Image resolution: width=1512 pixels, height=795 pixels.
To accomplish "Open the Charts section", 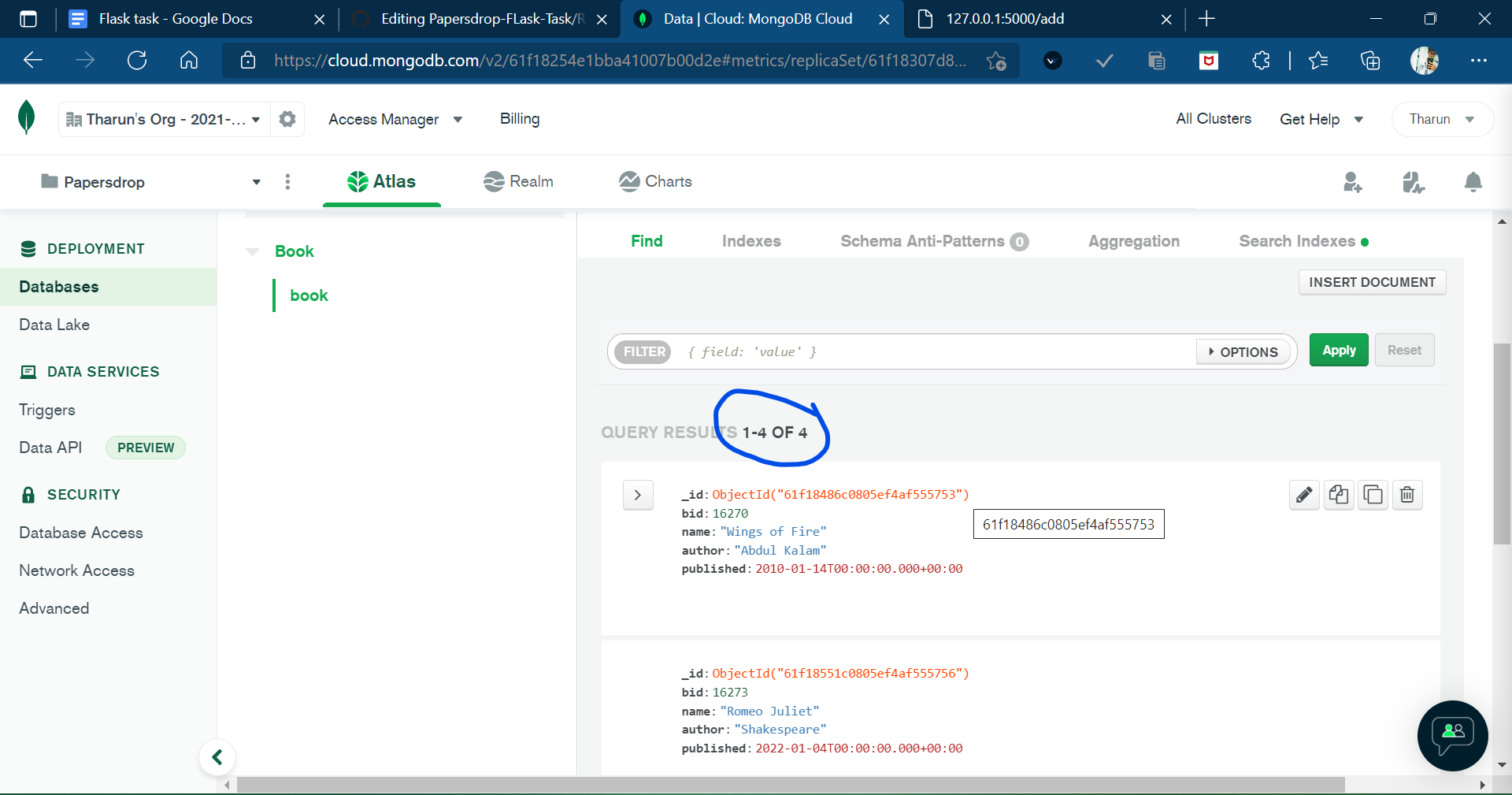I will coord(655,181).
